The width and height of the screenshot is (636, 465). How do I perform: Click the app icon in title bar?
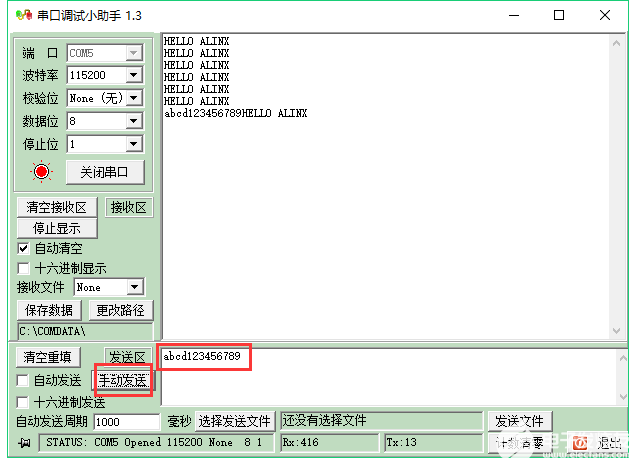[x=24, y=15]
